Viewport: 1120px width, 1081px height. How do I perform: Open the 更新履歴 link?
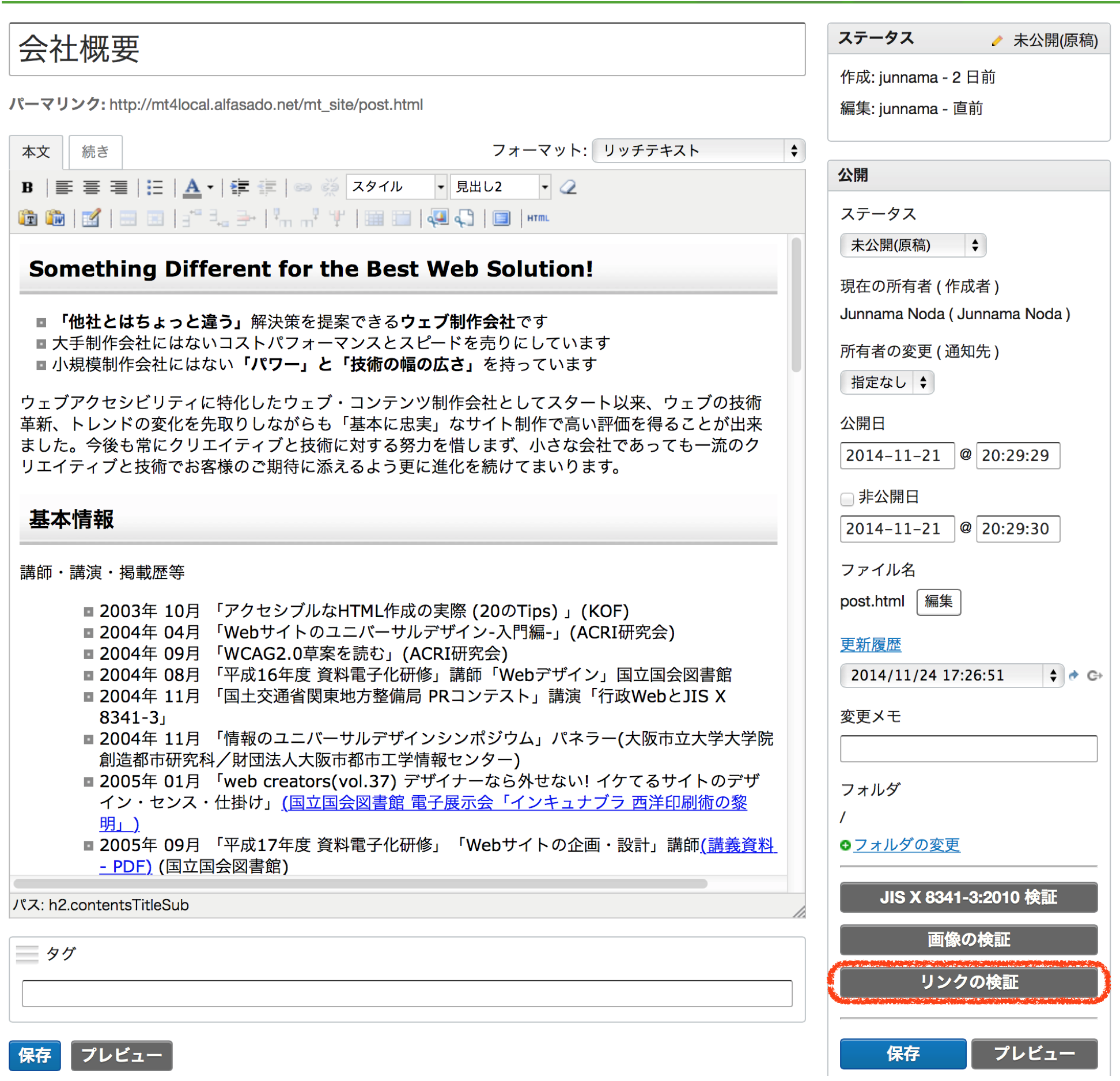[x=871, y=645]
